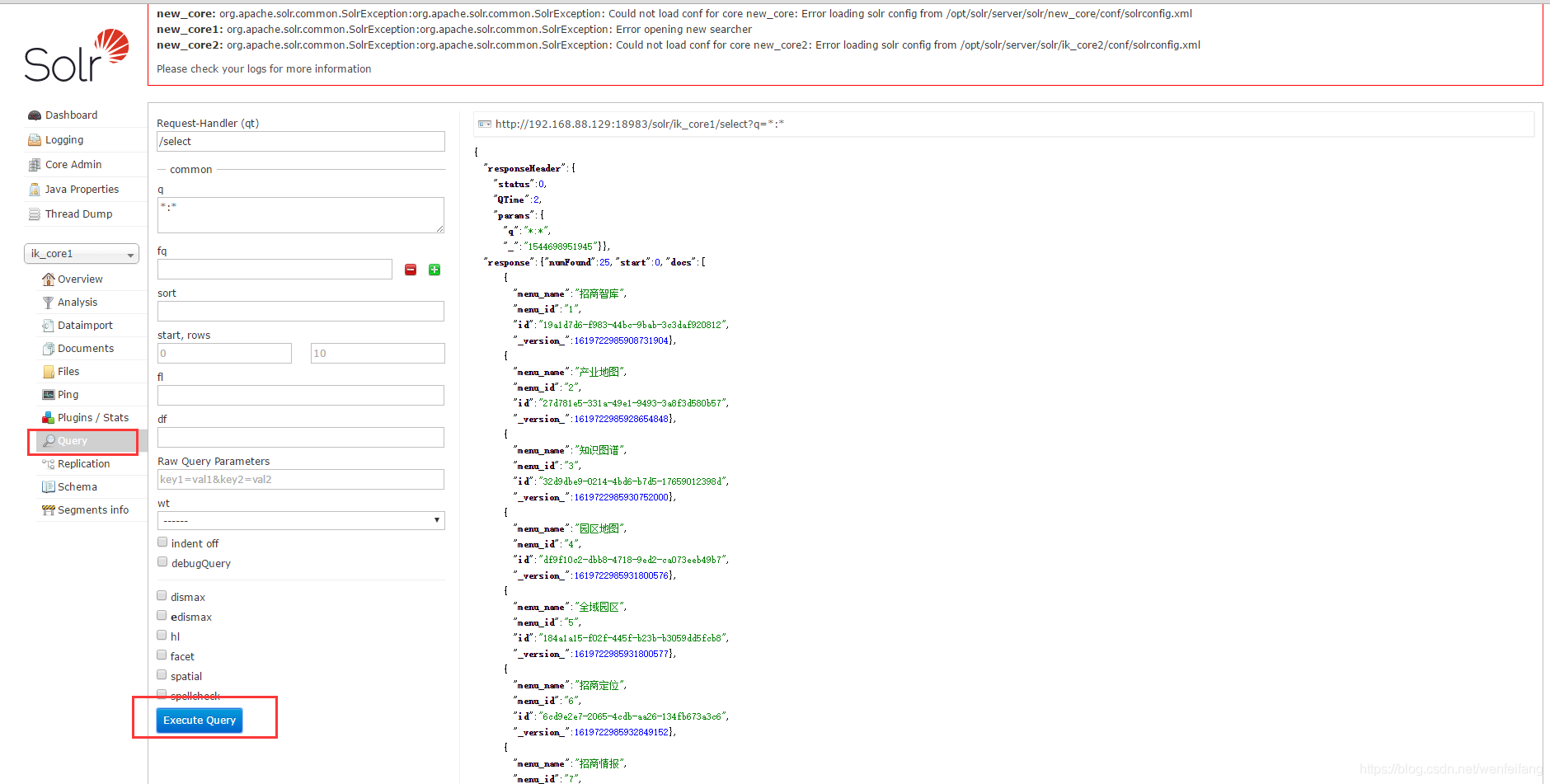Screen dimensions: 1550x784
Task: View the Schema for ik_core1
Action: click(76, 486)
